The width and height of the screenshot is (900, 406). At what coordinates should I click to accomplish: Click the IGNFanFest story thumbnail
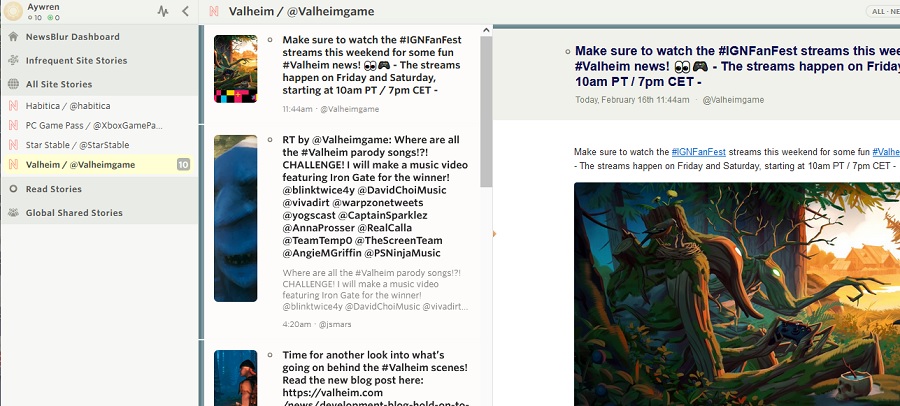pyautogui.click(x=235, y=69)
